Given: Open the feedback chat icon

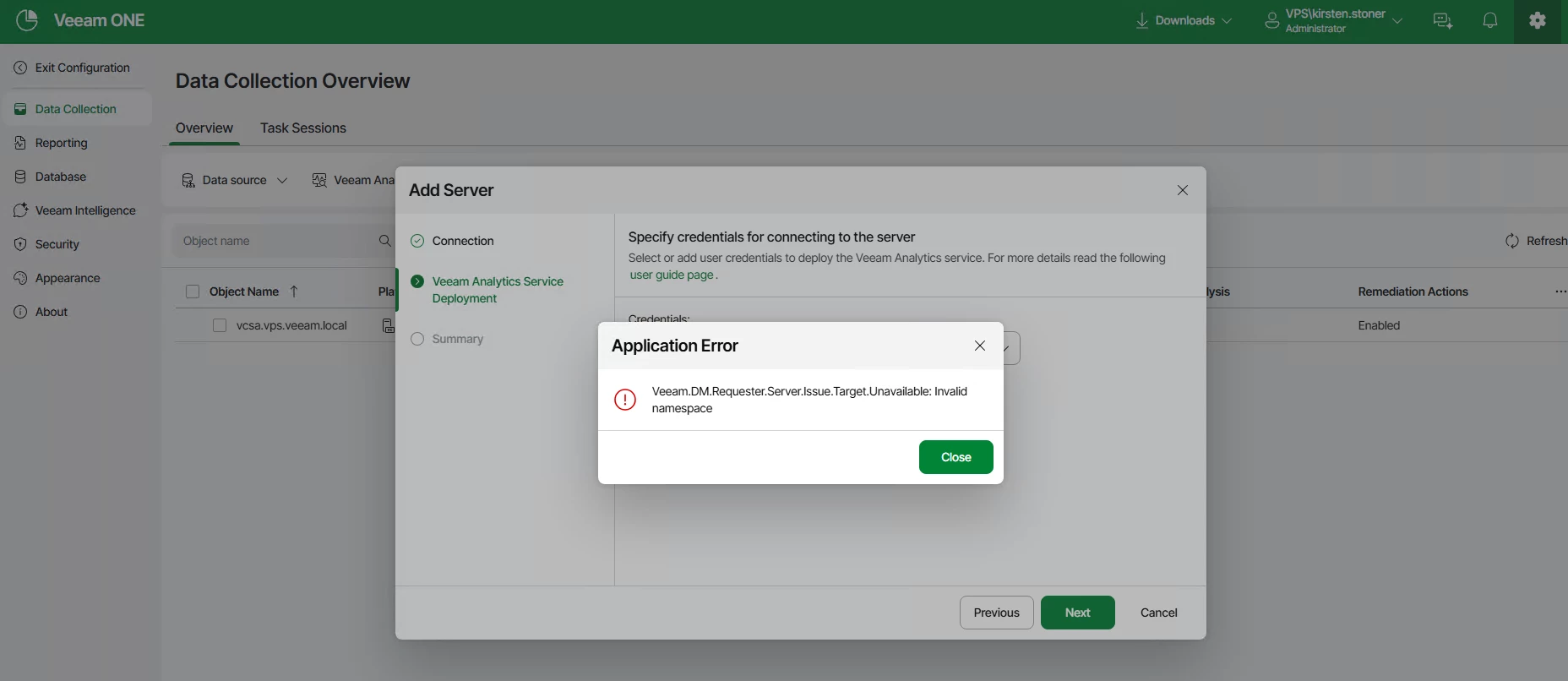Looking at the screenshot, I should click(1443, 20).
